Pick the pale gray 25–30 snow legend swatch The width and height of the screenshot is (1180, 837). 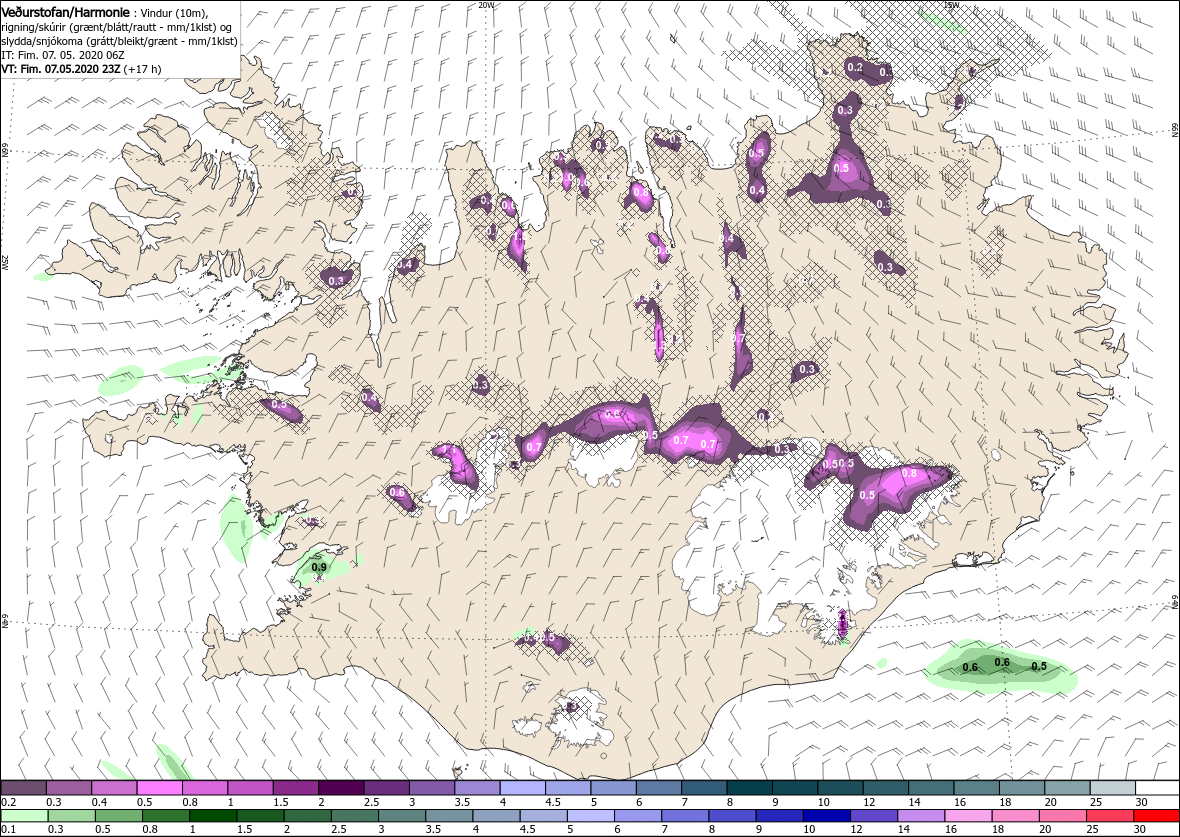pyautogui.click(x=1111, y=788)
